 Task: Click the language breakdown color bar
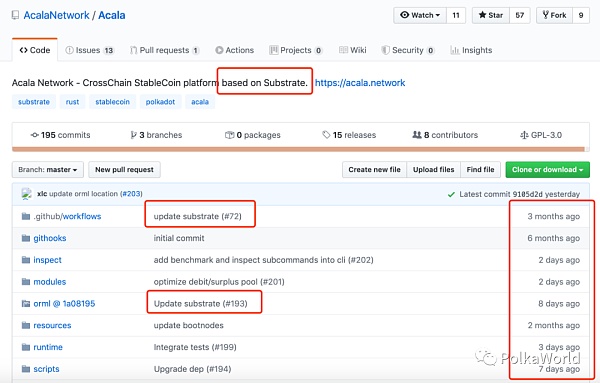pyautogui.click(x=298, y=149)
